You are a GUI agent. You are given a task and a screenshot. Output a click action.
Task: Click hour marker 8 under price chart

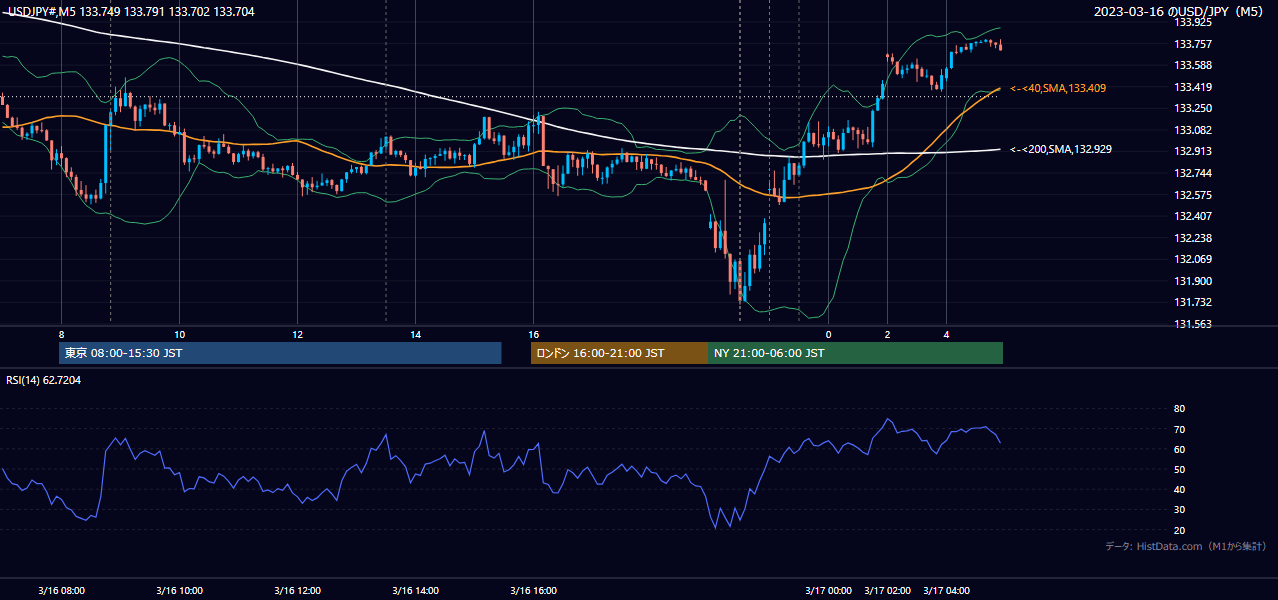[61, 334]
